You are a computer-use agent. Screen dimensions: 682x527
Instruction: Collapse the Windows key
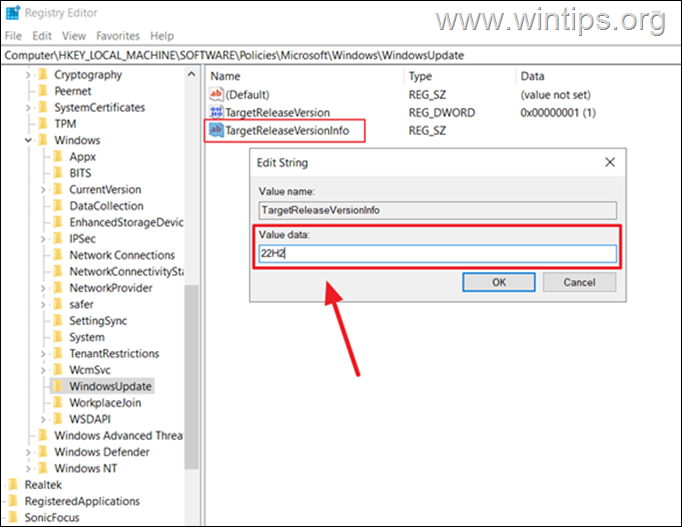pyautogui.click(x=28, y=140)
